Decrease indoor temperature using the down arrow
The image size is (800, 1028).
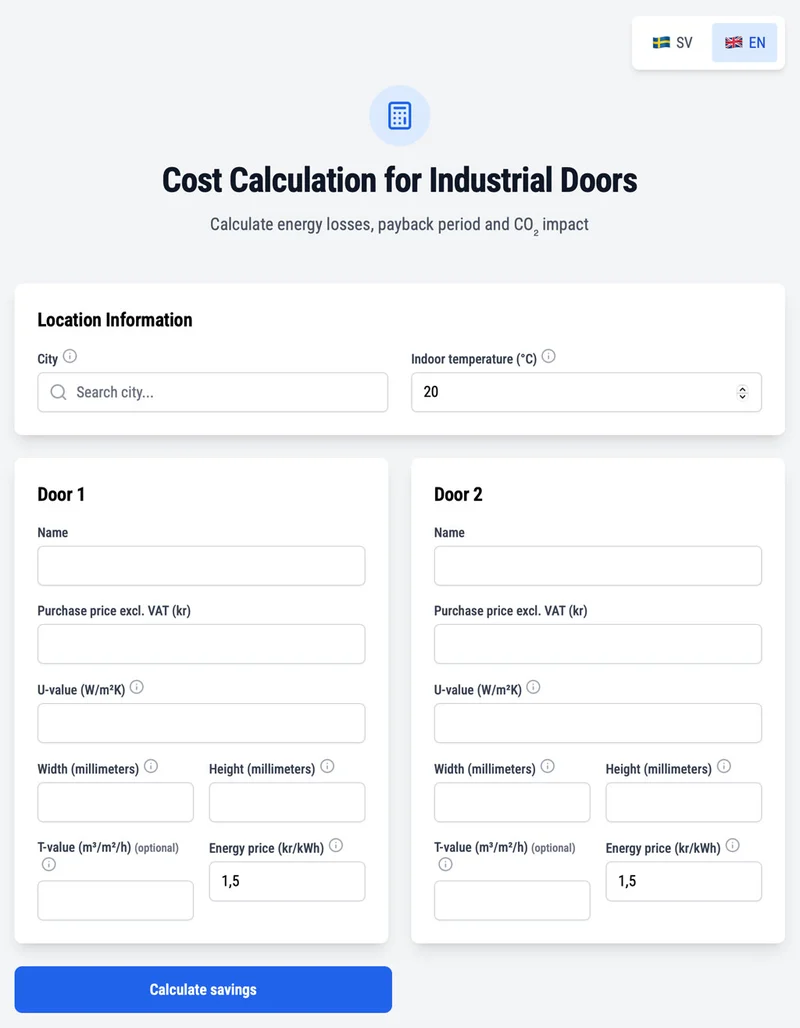tap(743, 397)
